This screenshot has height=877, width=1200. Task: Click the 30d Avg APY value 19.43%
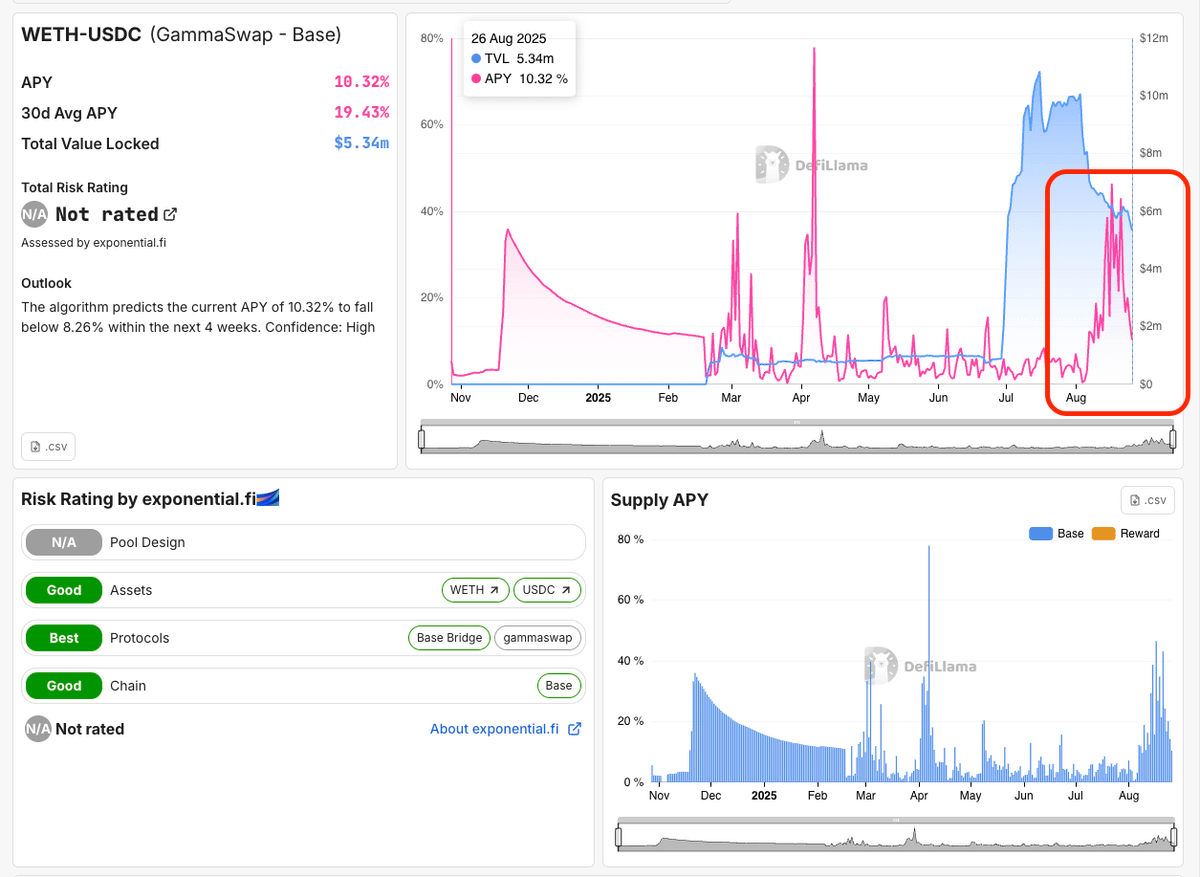point(361,113)
